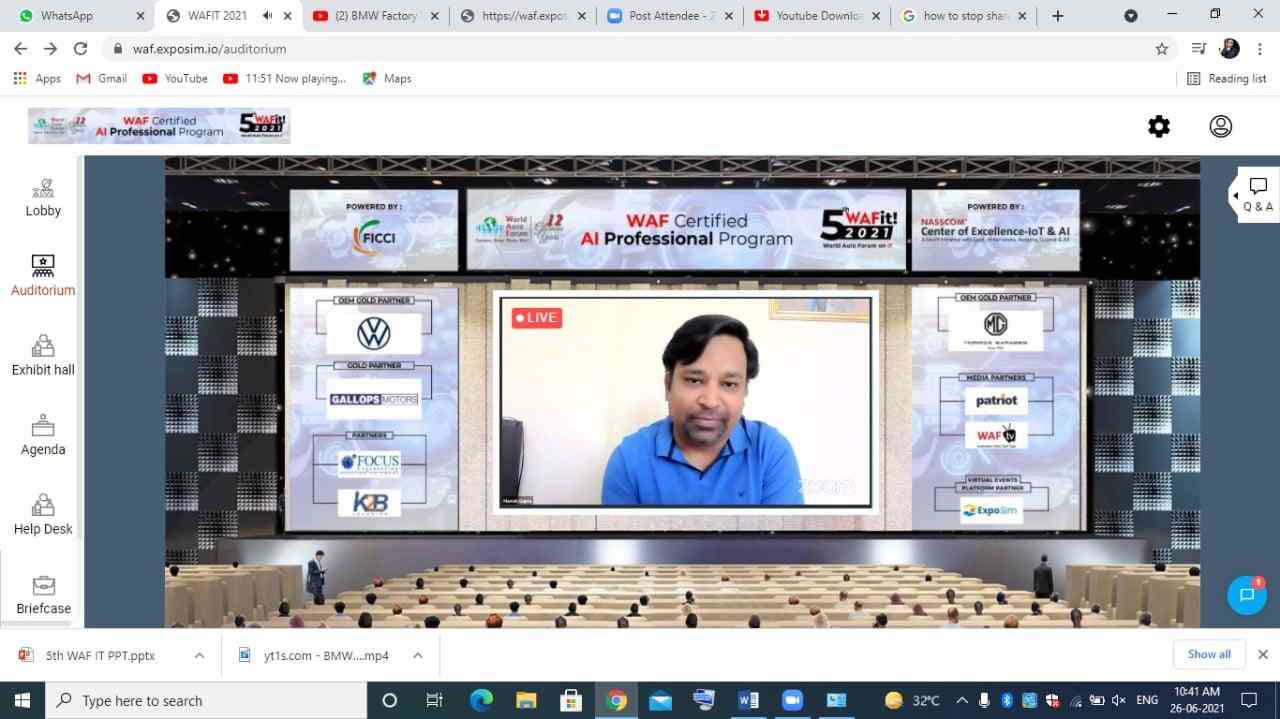Expand options for yt1s.com BMW mp4 download
Screen dimensions: 1280x719
click(417, 656)
